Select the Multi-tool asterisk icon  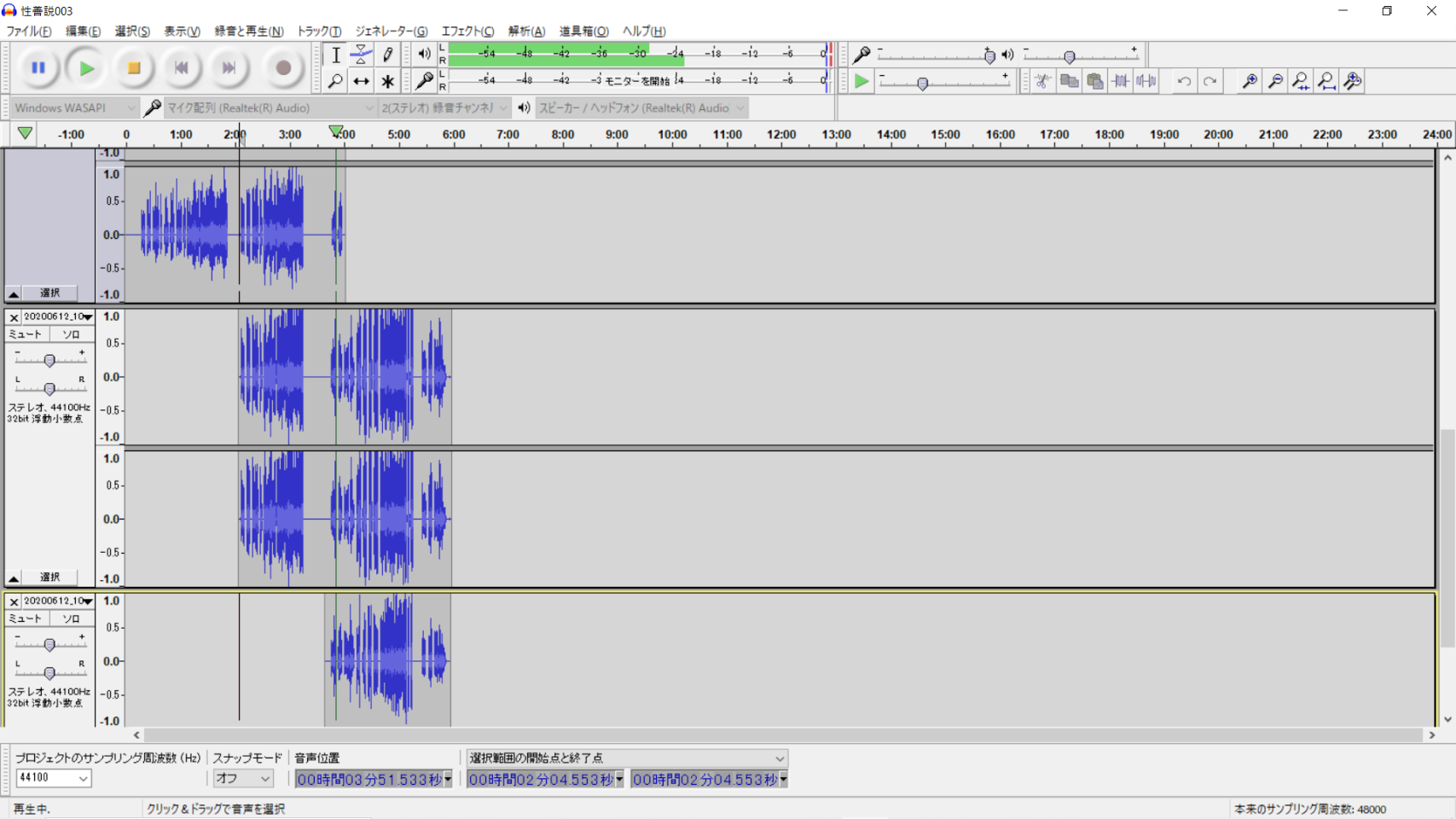pyautogui.click(x=388, y=82)
